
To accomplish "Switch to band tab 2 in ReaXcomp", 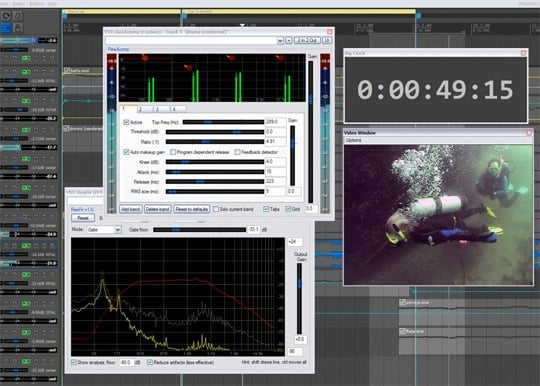I will 145,109.
